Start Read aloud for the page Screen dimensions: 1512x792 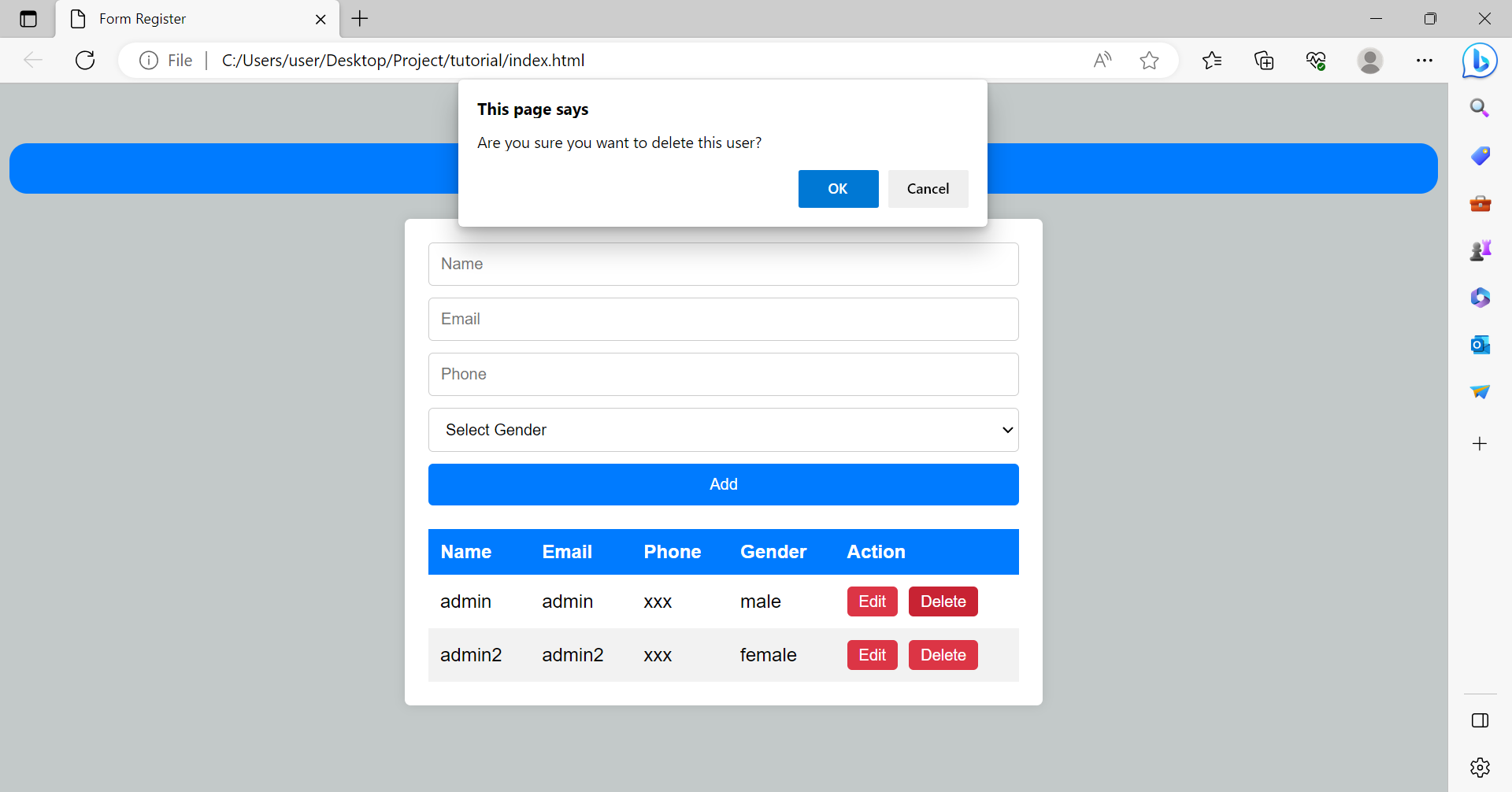pos(1102,60)
